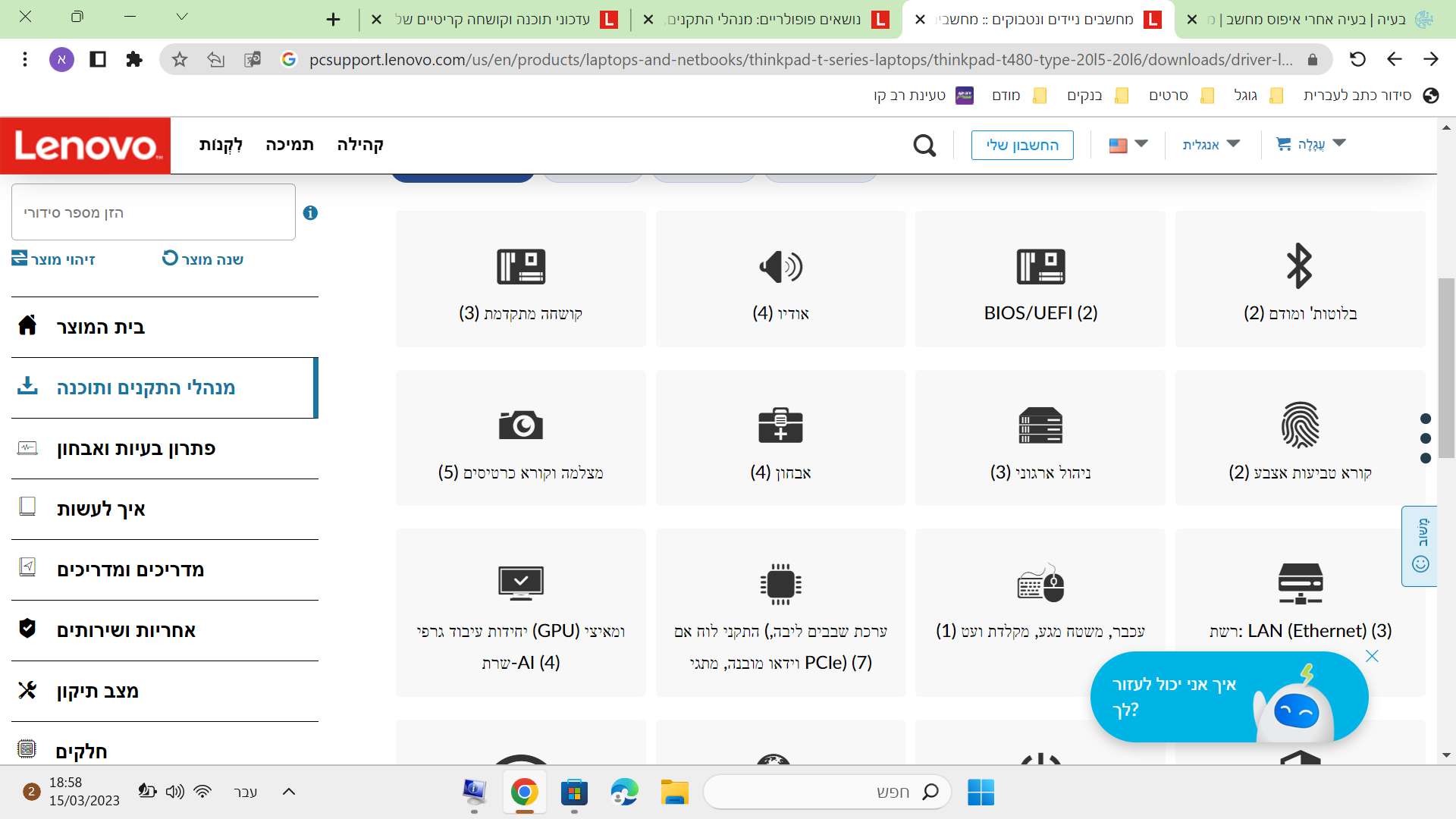
Task: Click the serial number input field
Action: pos(153,212)
